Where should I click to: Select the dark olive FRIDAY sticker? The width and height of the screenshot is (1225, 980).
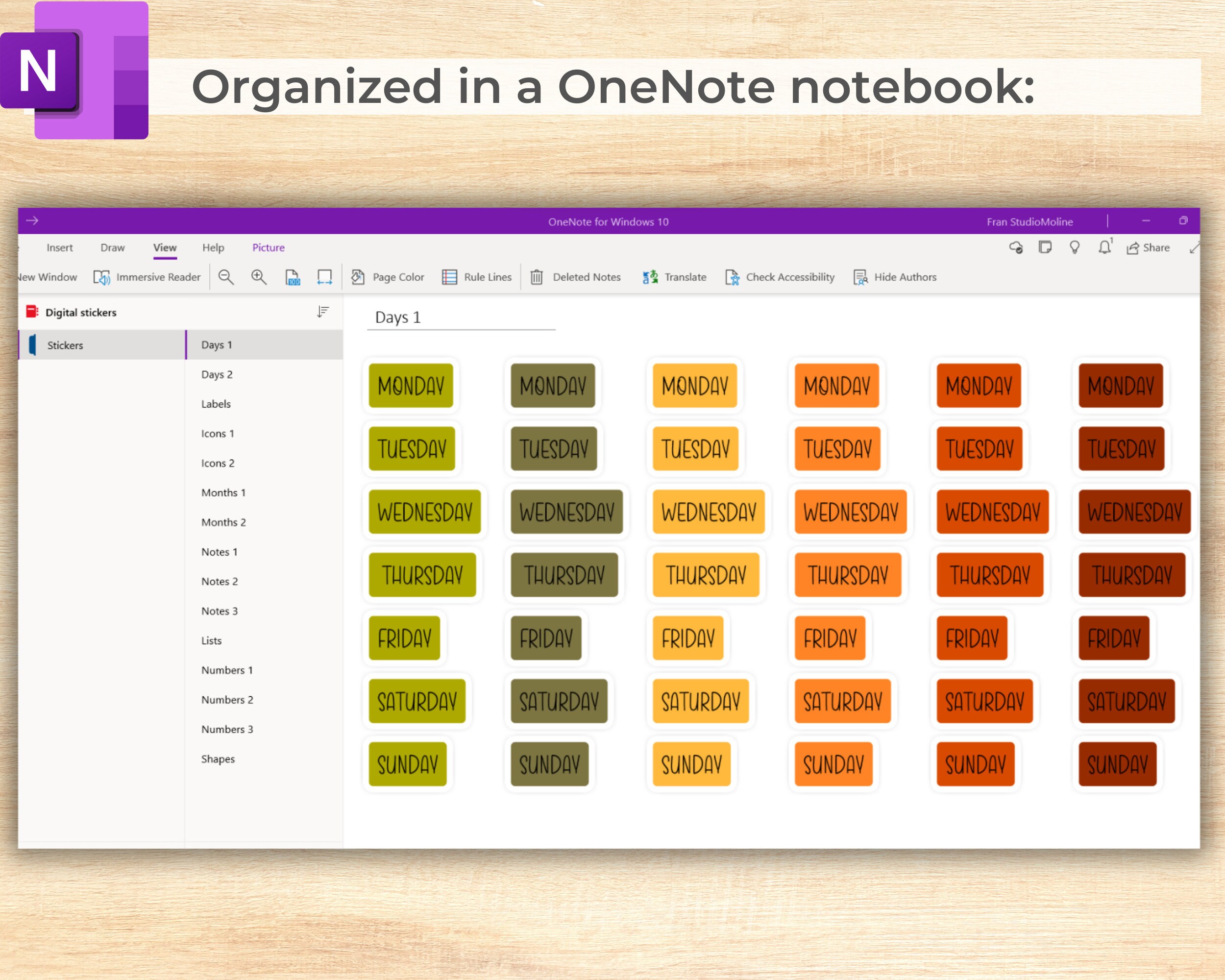click(546, 638)
